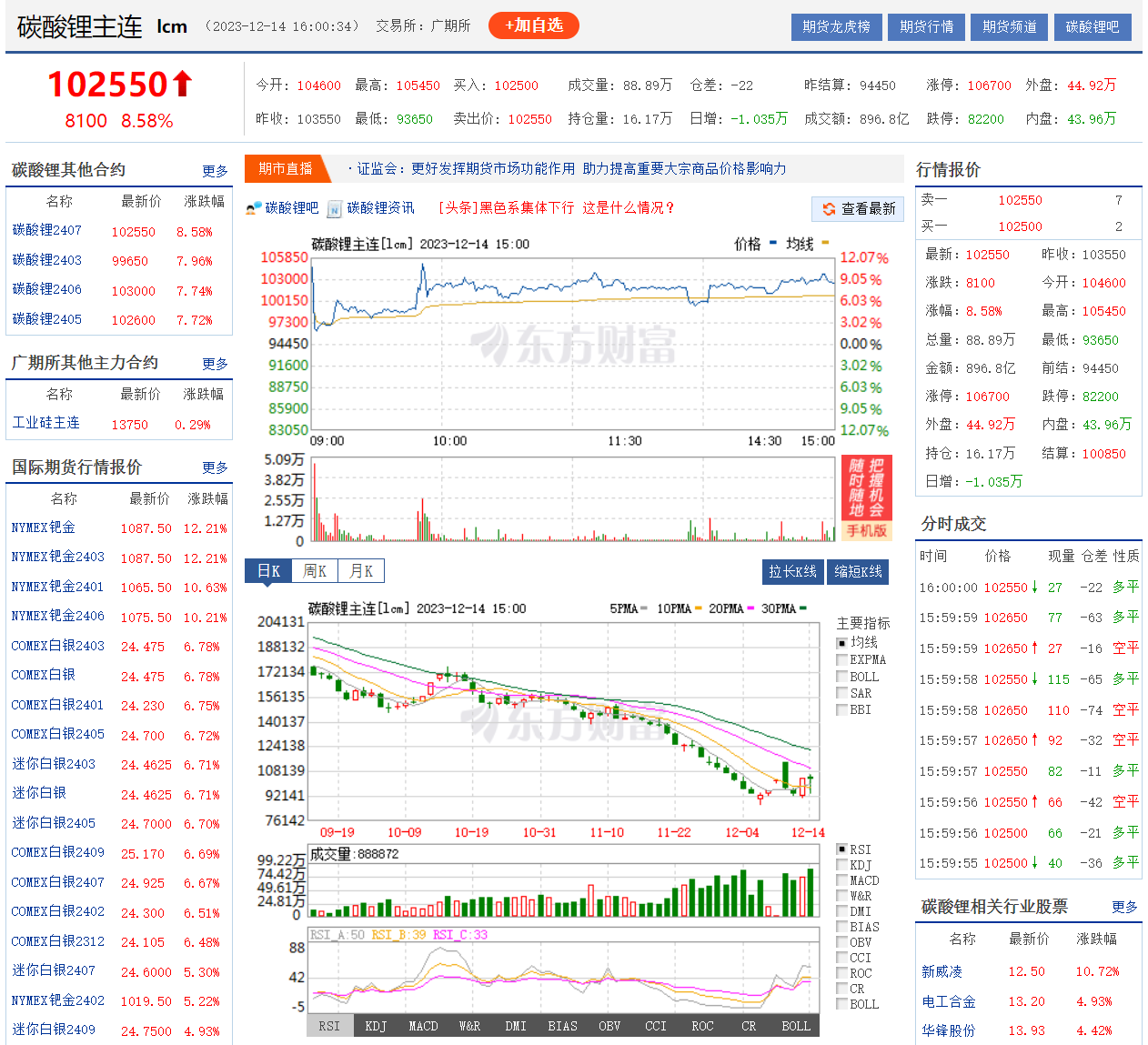Image resolution: width=1148 pixels, height=1045 pixels.
Task: Toggle the SAR main indicator checkbox
Action: click(841, 693)
